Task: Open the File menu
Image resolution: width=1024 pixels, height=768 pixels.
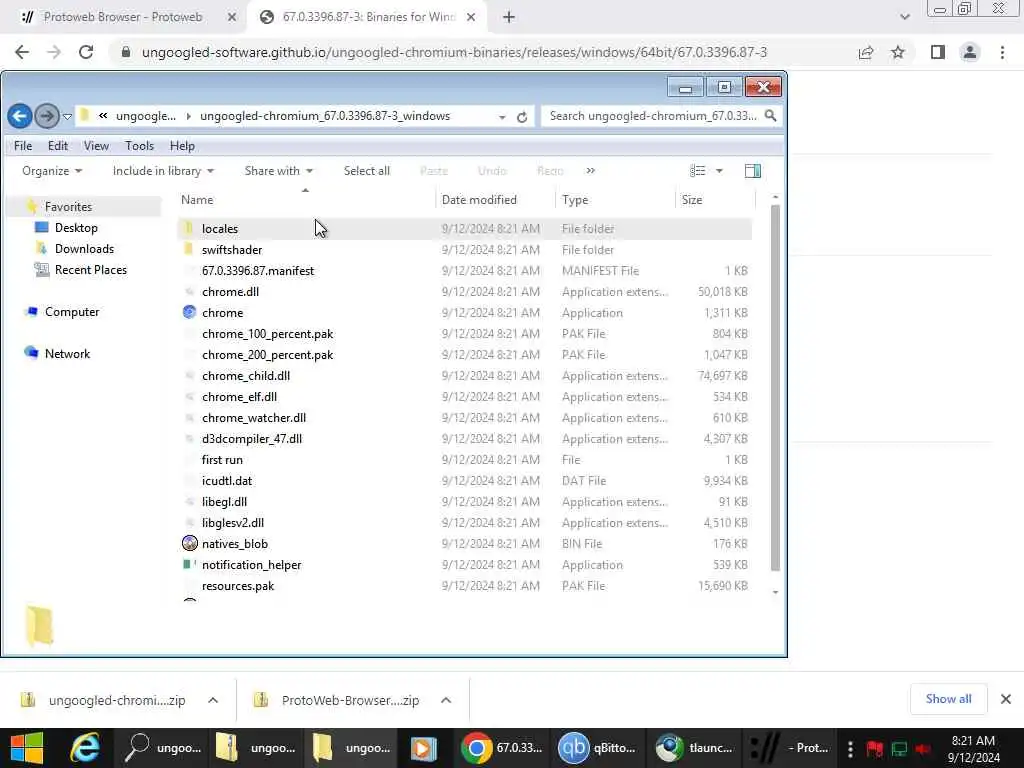Action: click(x=23, y=146)
